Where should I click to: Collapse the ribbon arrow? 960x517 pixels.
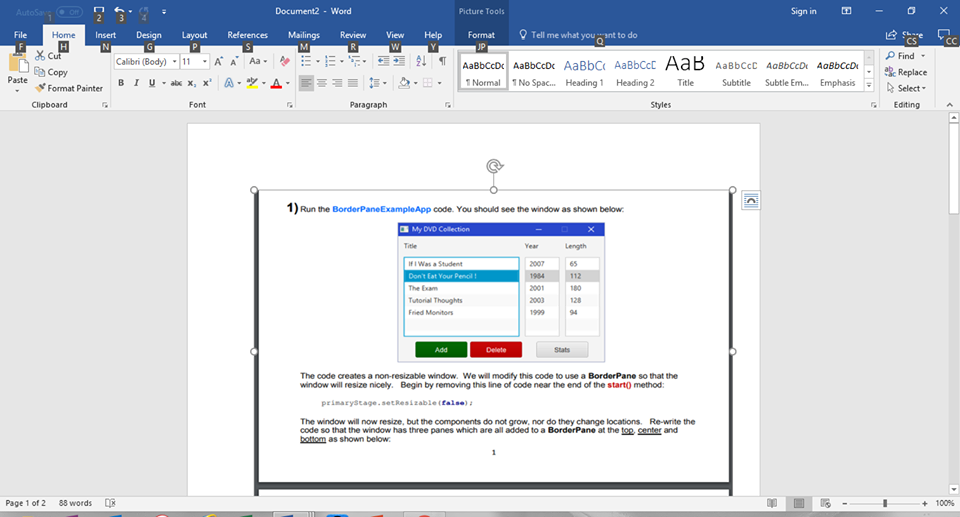click(950, 105)
